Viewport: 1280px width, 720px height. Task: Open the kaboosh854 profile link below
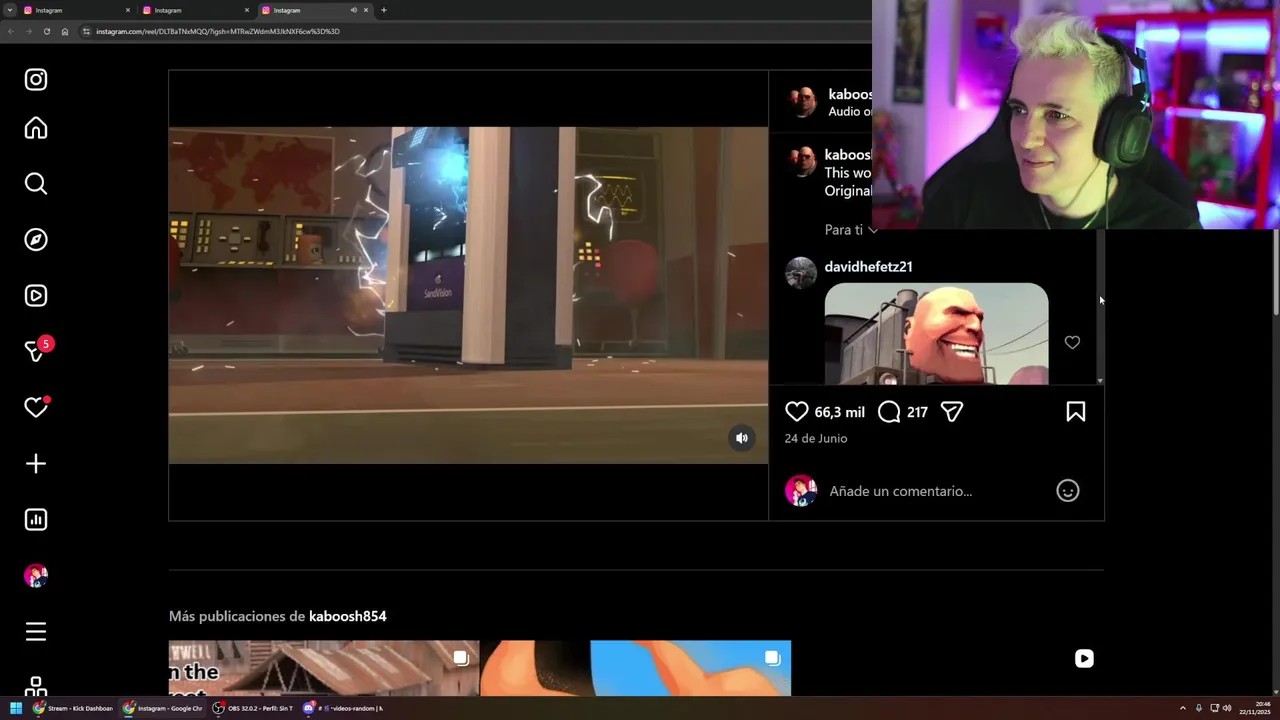click(348, 616)
